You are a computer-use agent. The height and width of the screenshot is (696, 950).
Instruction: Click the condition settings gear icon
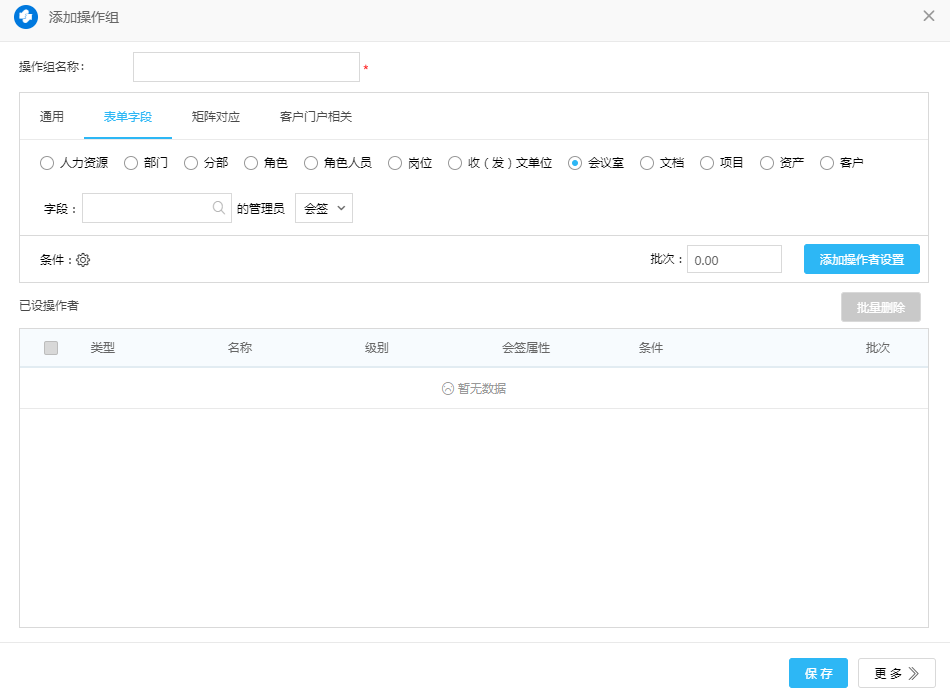tap(83, 260)
